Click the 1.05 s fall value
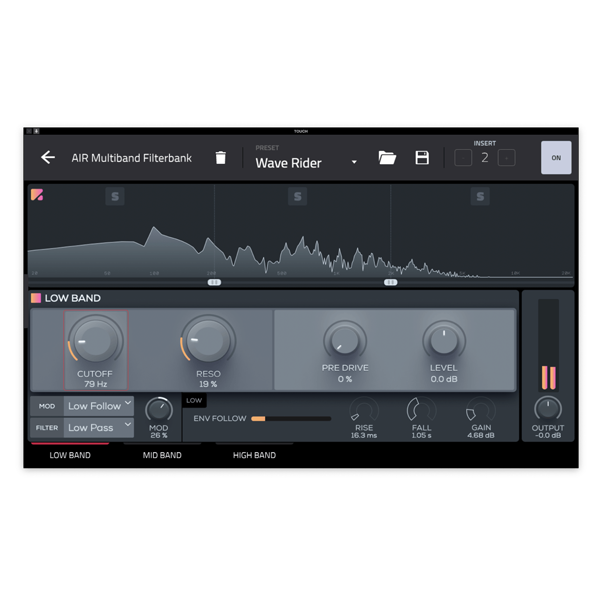600x600 pixels. tap(421, 435)
